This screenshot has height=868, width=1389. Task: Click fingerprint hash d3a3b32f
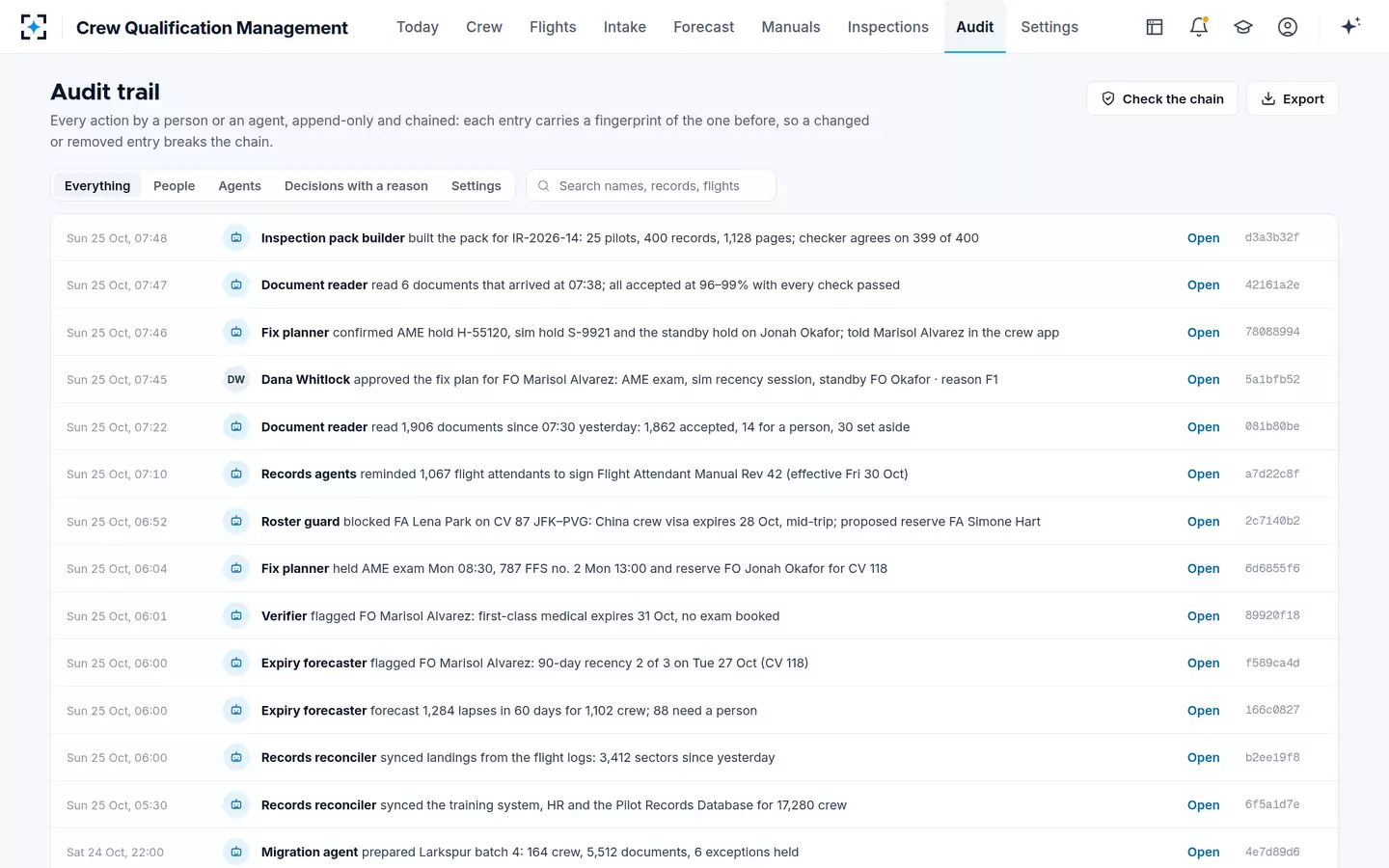1272,237
